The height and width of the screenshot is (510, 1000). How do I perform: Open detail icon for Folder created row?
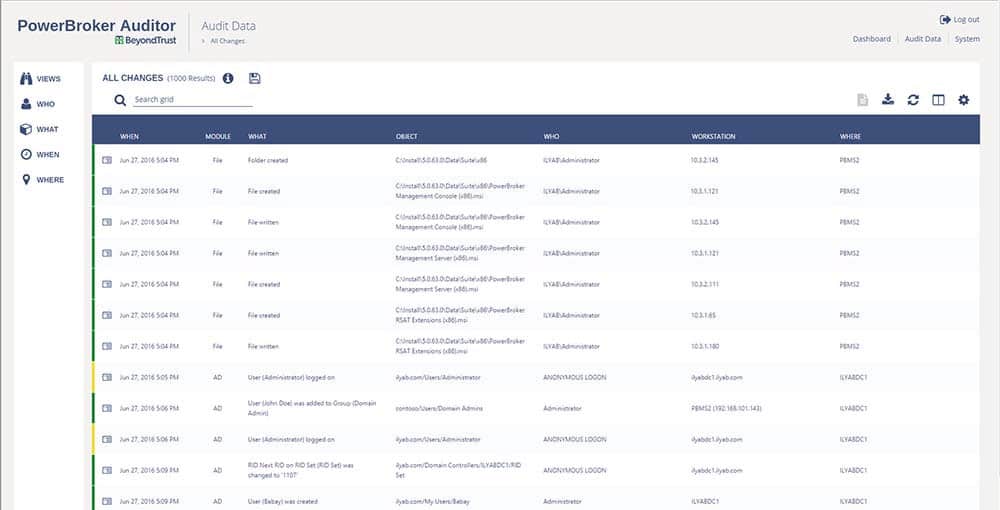point(107,160)
